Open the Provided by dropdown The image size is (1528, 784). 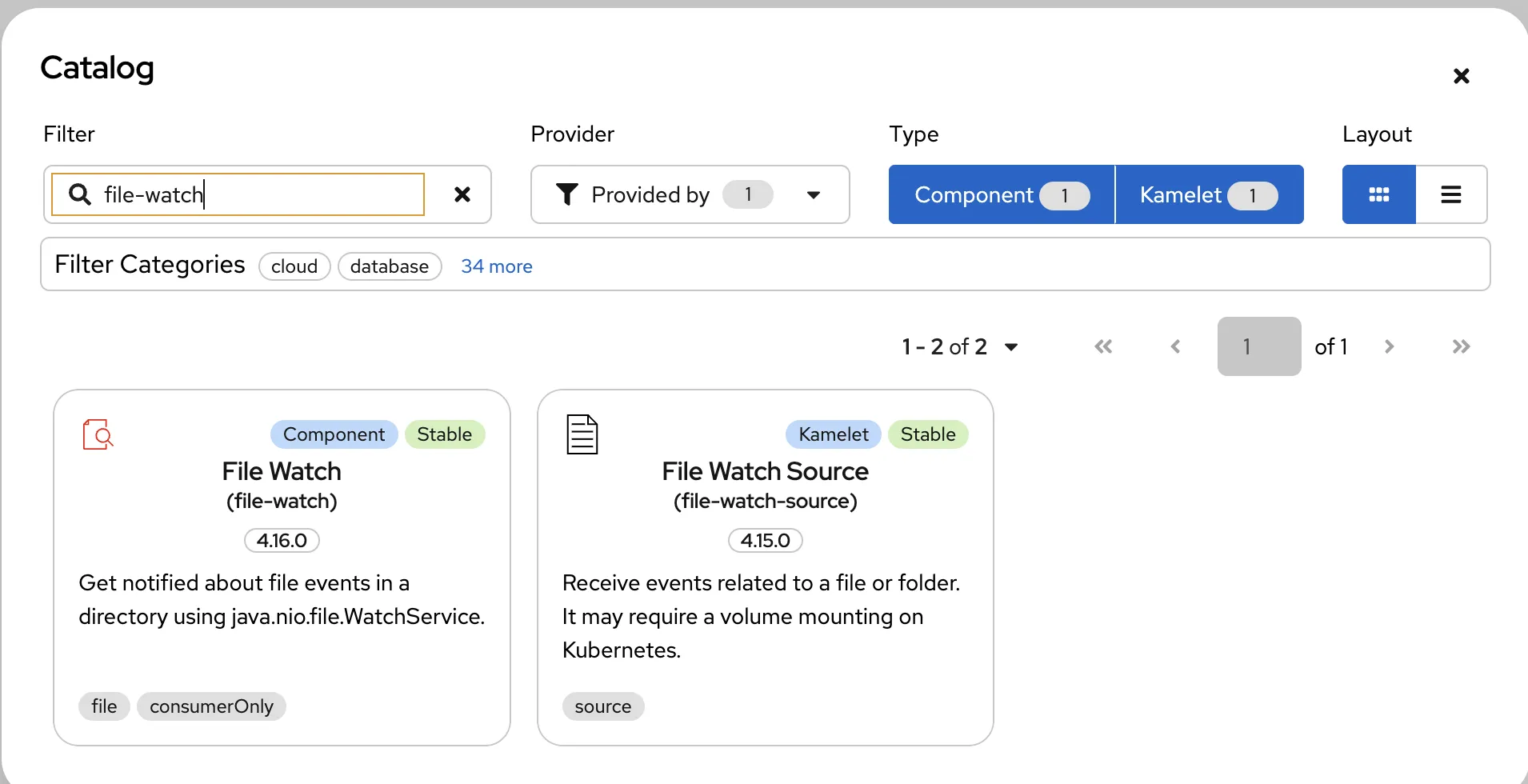[814, 194]
